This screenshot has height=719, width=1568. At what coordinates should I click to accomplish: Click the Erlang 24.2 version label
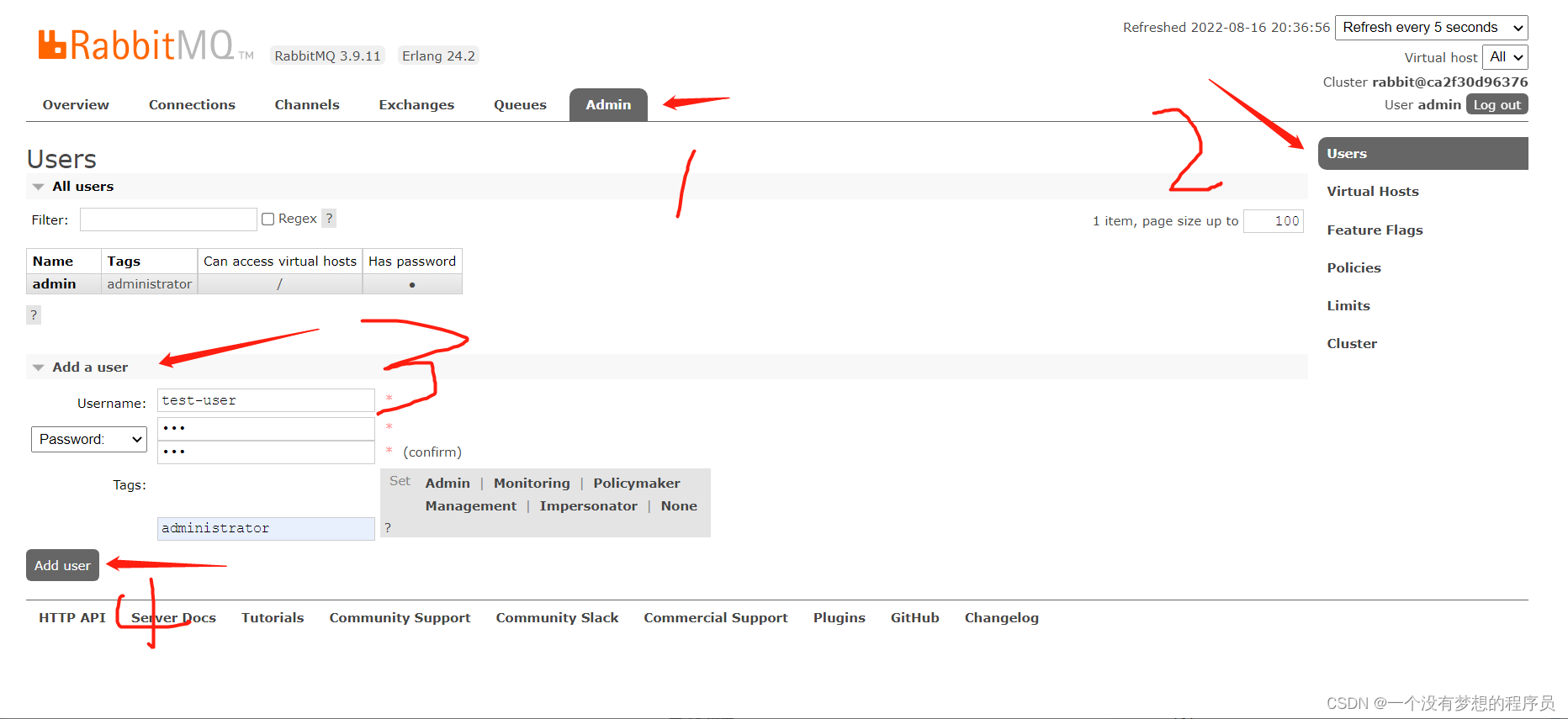click(x=438, y=56)
